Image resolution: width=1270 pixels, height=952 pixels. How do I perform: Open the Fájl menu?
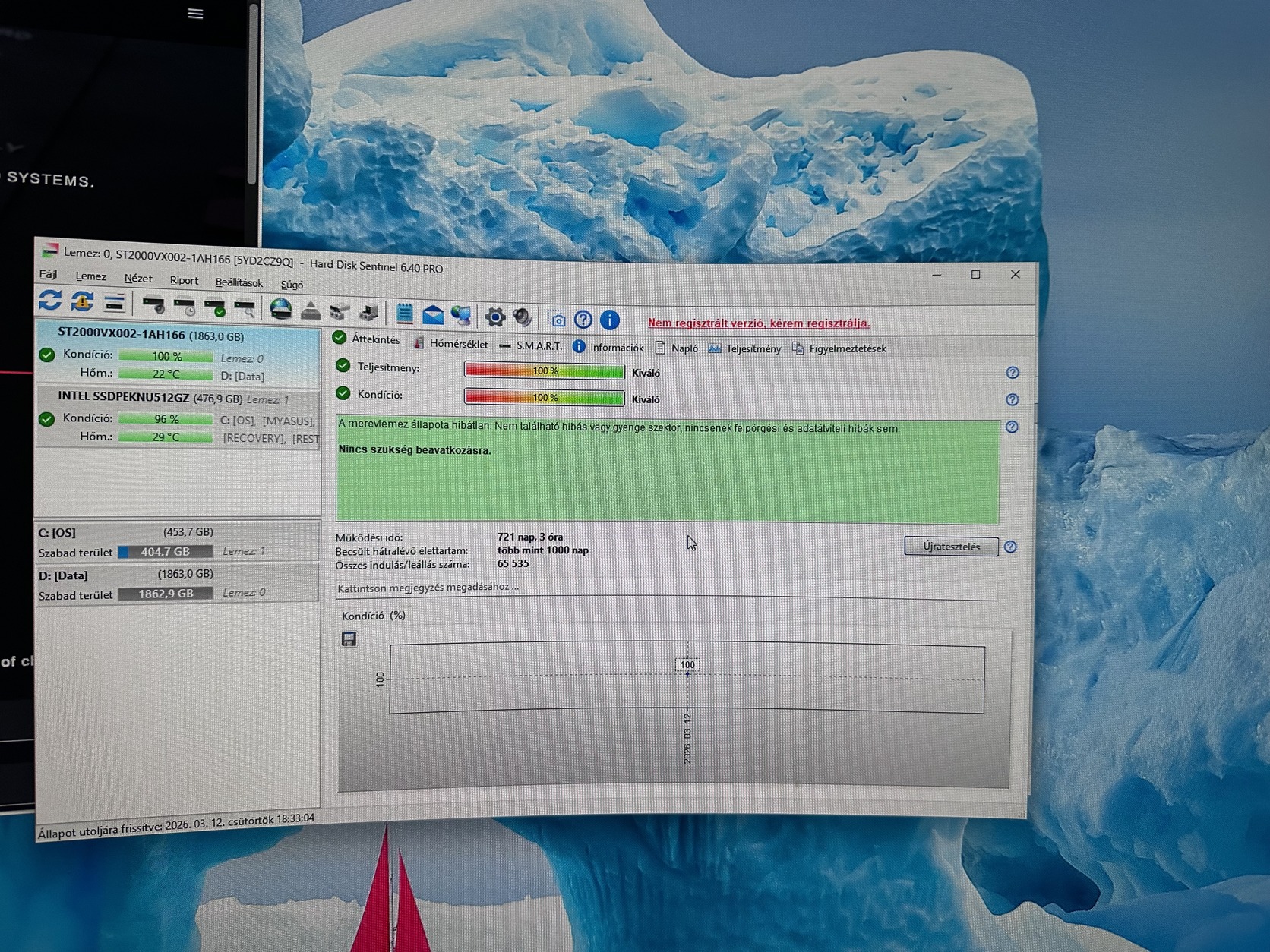point(48,274)
